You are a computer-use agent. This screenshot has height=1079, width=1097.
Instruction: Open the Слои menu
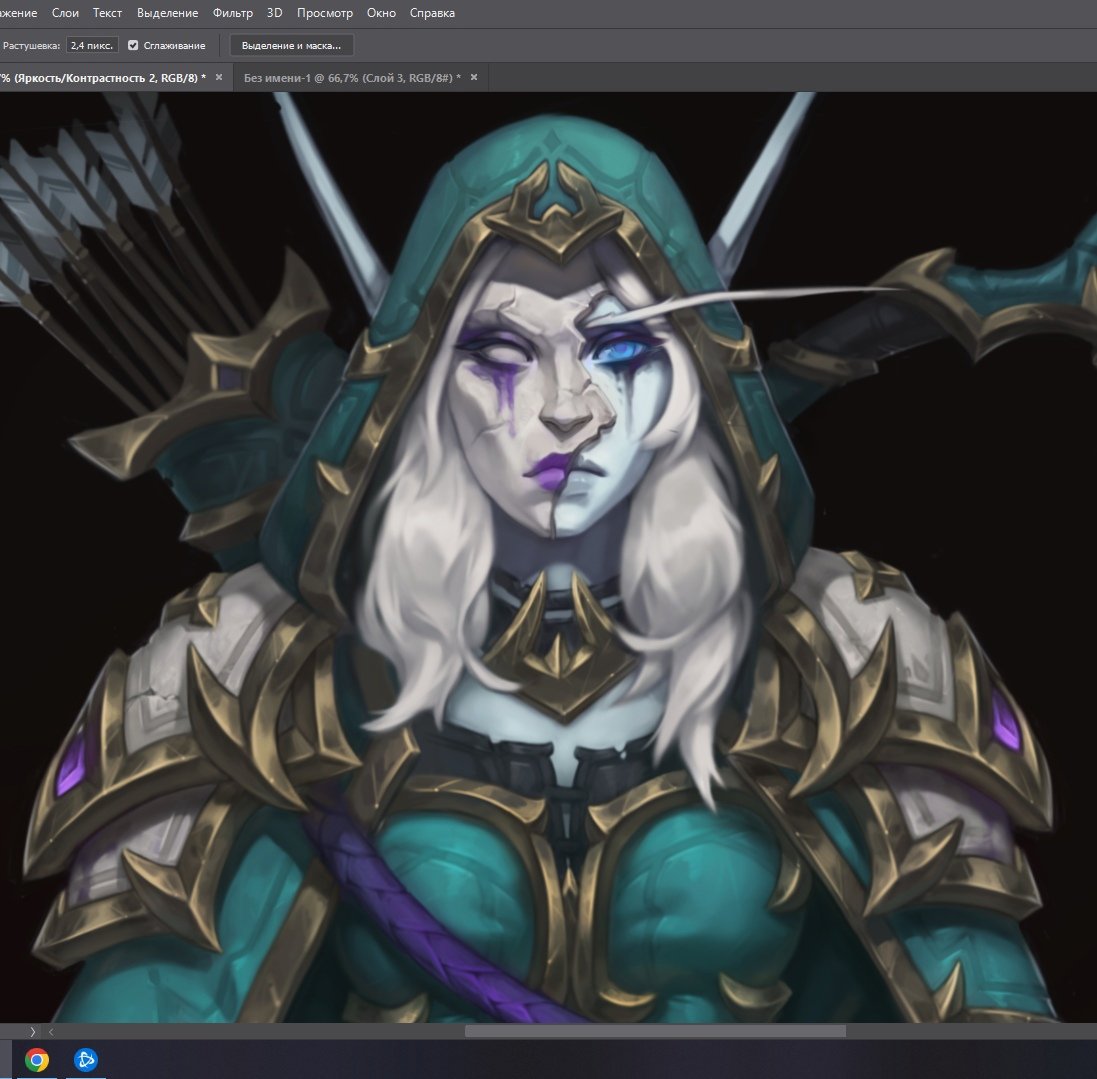[65, 13]
